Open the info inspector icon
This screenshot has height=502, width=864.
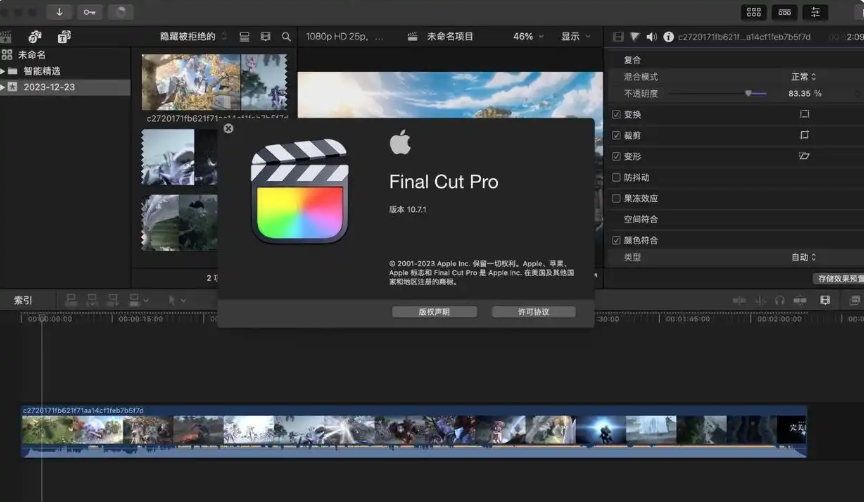(668, 37)
